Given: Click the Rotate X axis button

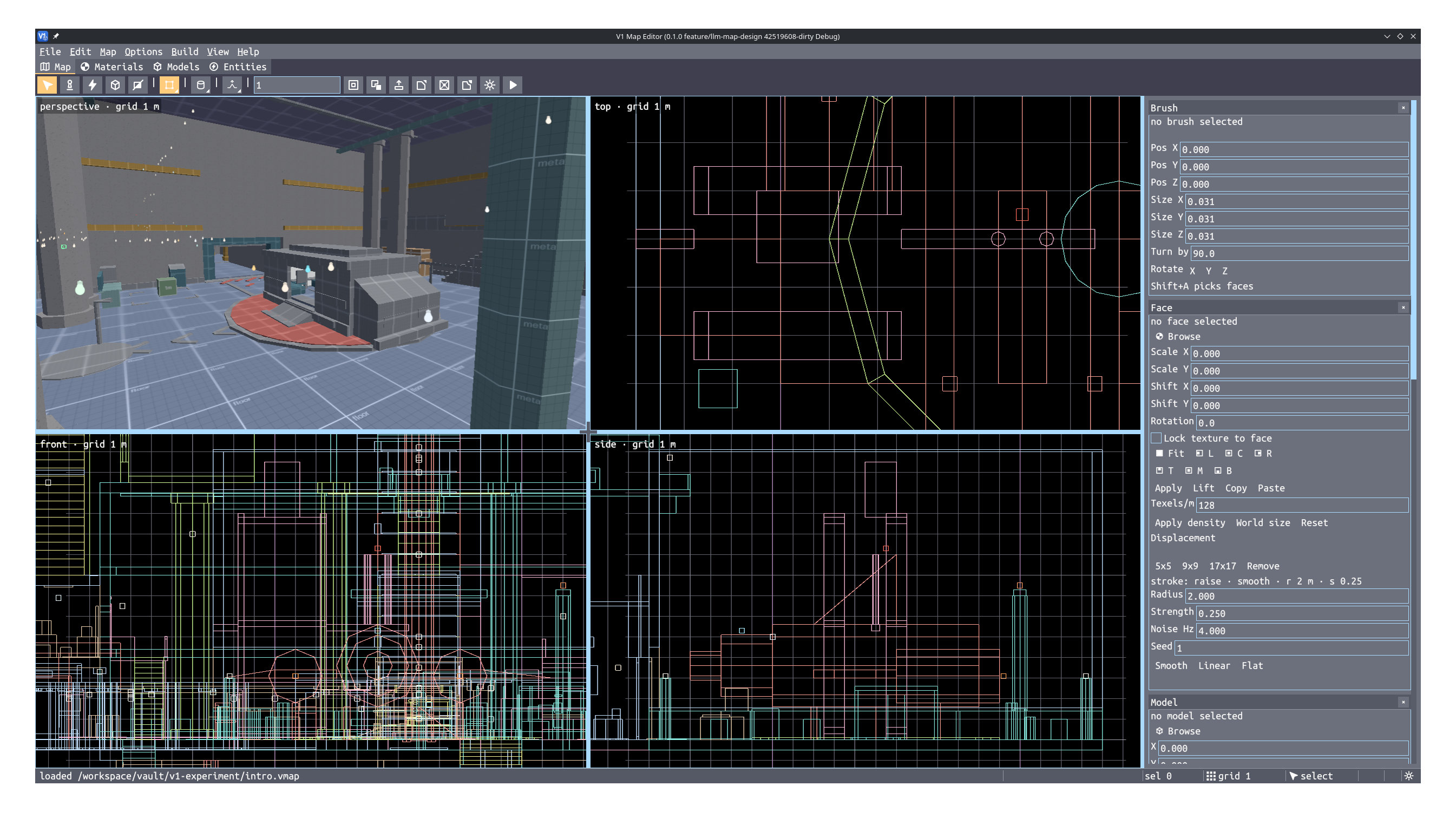Looking at the screenshot, I should 1192,271.
